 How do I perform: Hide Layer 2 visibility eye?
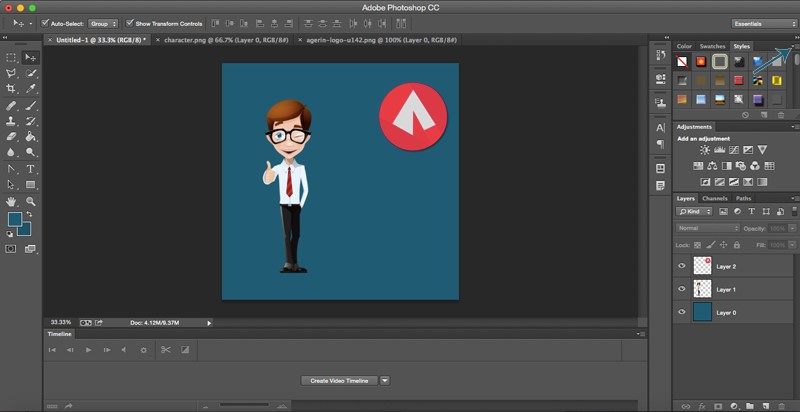click(x=682, y=266)
